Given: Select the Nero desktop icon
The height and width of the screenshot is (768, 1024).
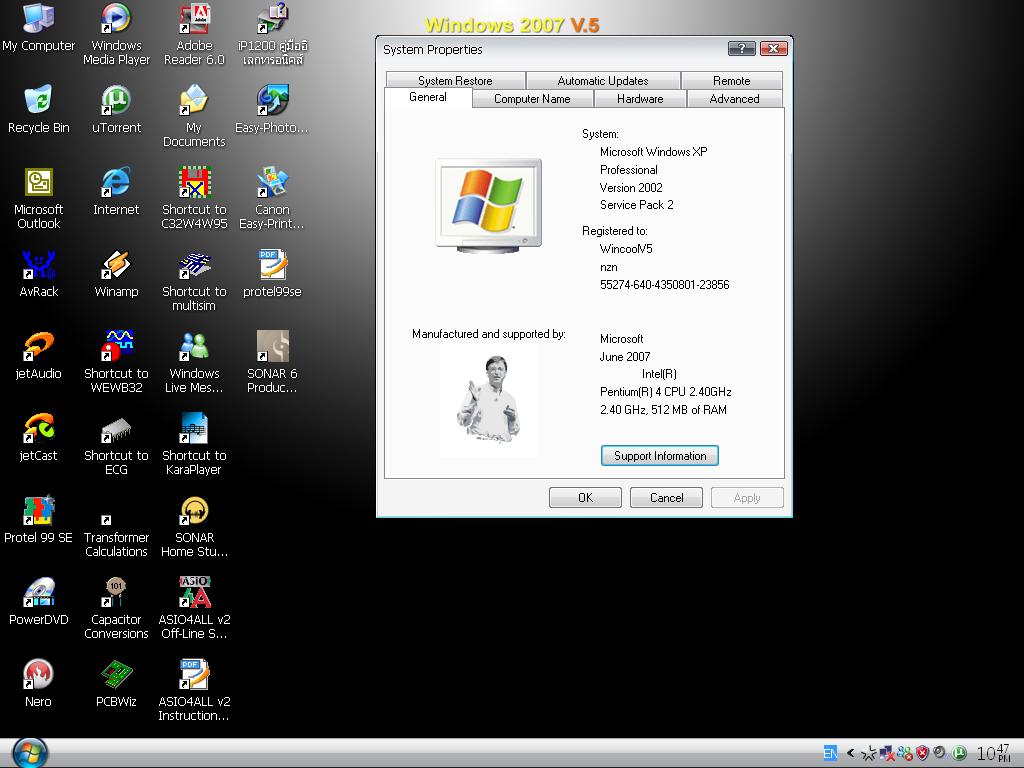Looking at the screenshot, I should click(39, 684).
